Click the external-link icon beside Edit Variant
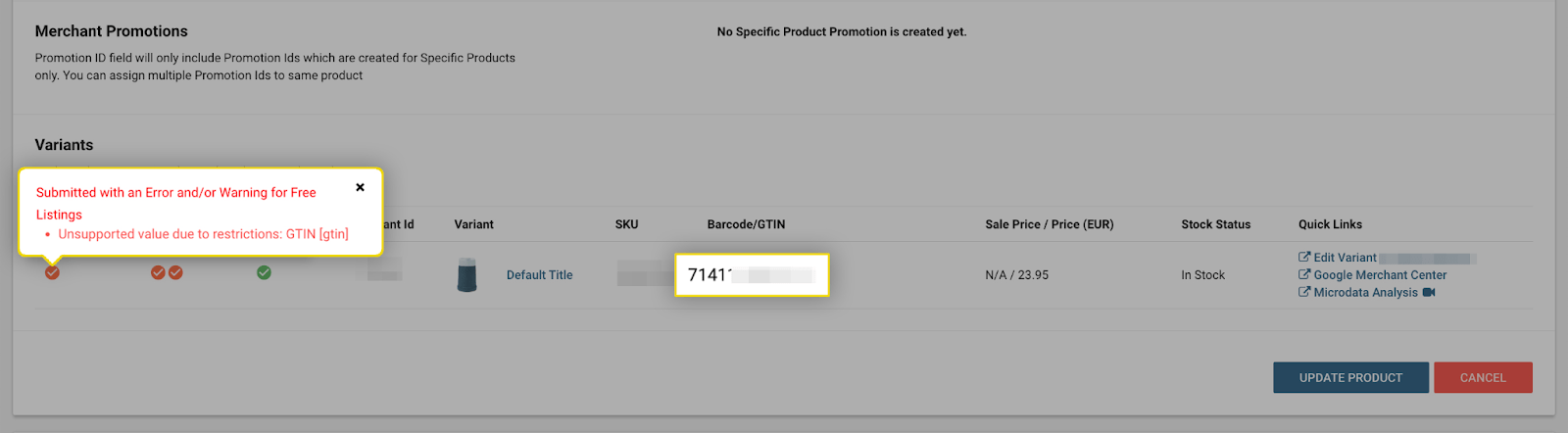Viewport: 1568px width, 433px height. [1304, 258]
